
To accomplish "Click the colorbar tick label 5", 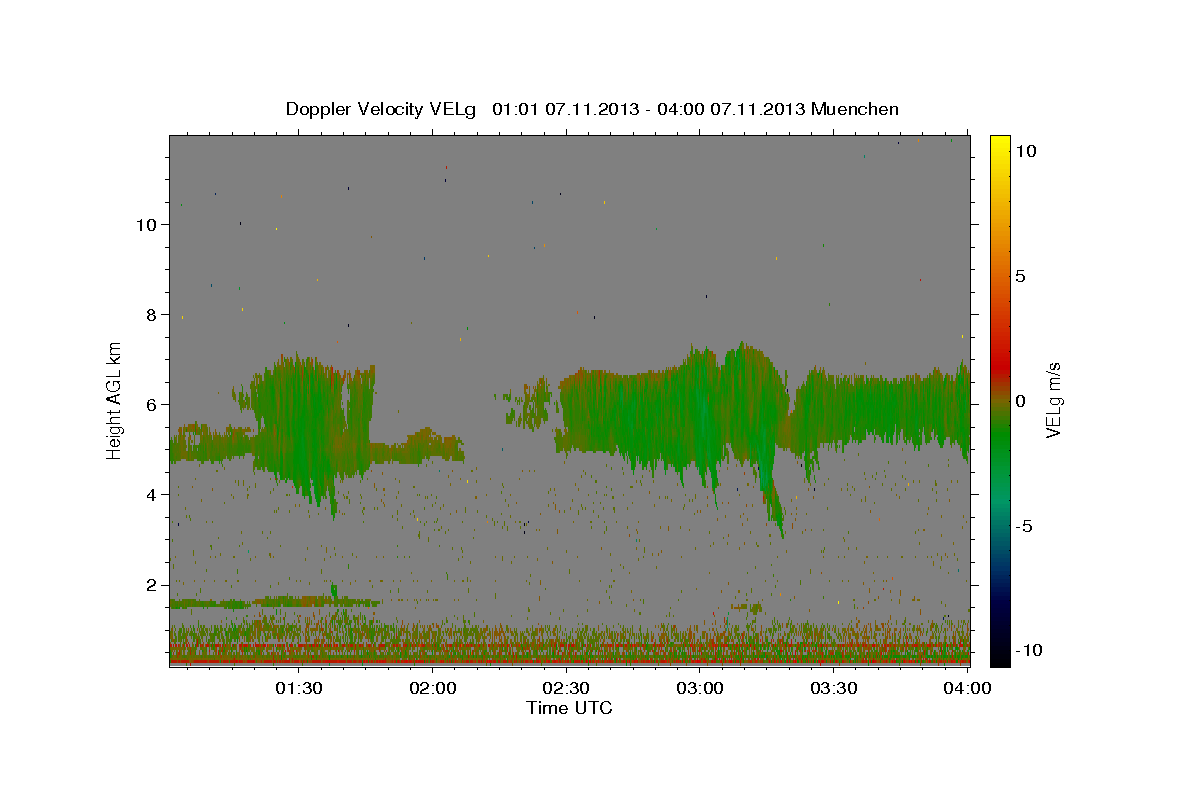I will point(1020,276).
